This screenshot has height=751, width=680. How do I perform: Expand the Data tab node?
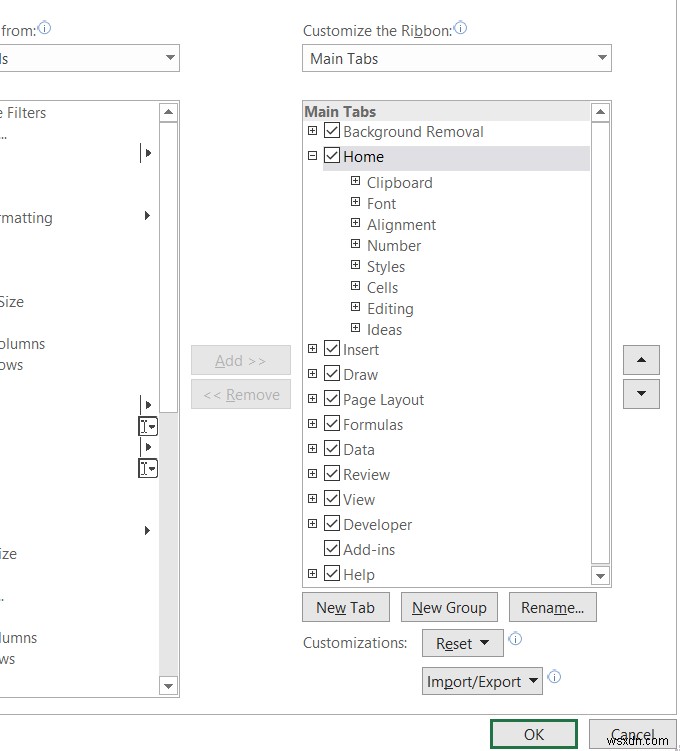pyautogui.click(x=312, y=448)
